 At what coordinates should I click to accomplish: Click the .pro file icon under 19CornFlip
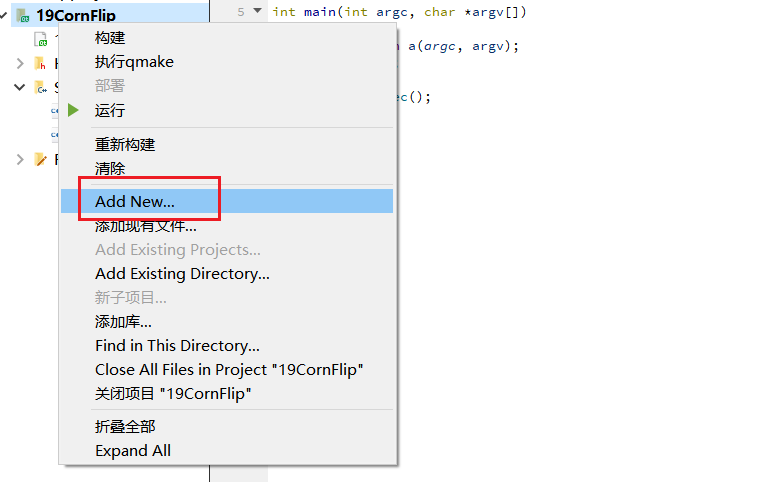point(41,39)
